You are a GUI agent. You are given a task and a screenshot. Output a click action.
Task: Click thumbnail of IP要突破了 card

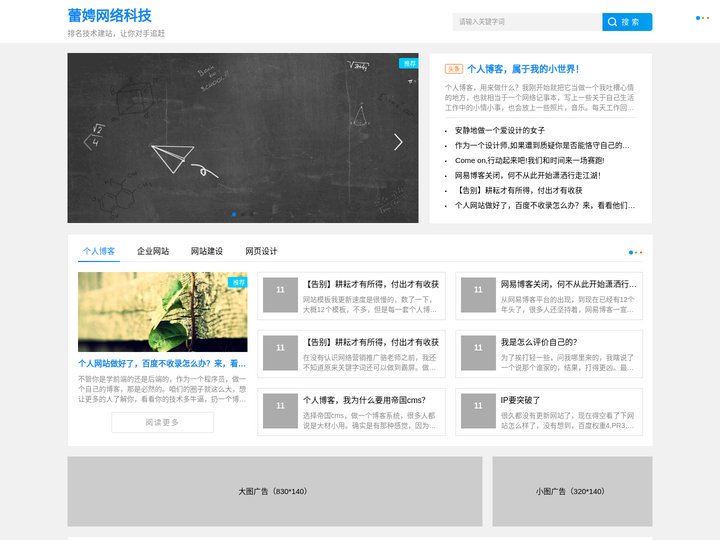(x=478, y=411)
